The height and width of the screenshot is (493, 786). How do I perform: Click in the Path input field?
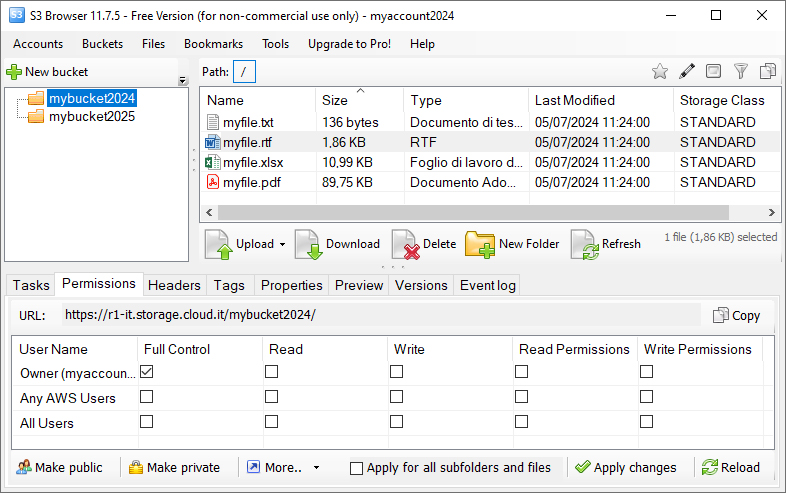[244, 72]
